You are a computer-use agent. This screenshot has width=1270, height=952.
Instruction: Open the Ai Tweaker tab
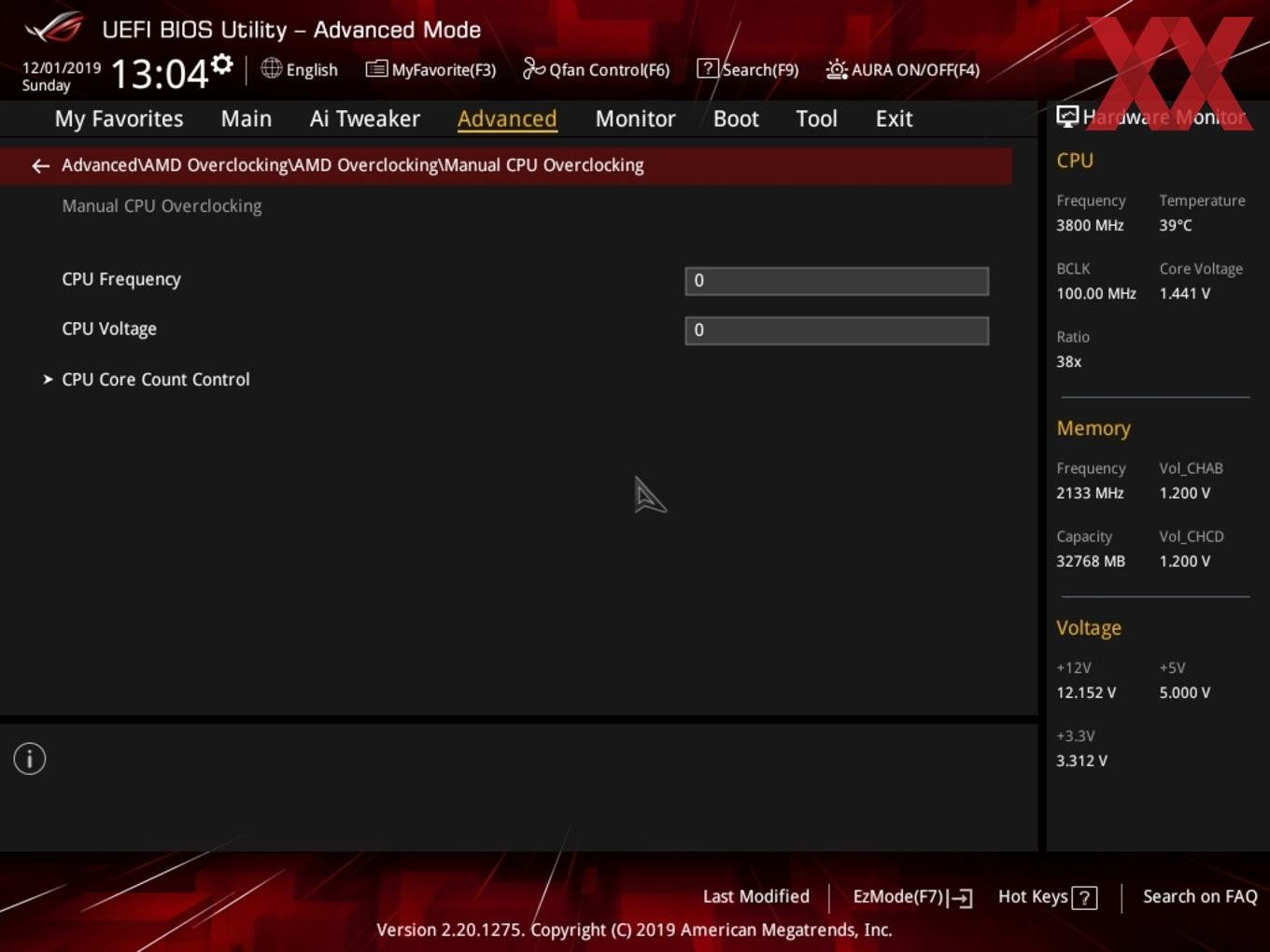click(x=365, y=119)
